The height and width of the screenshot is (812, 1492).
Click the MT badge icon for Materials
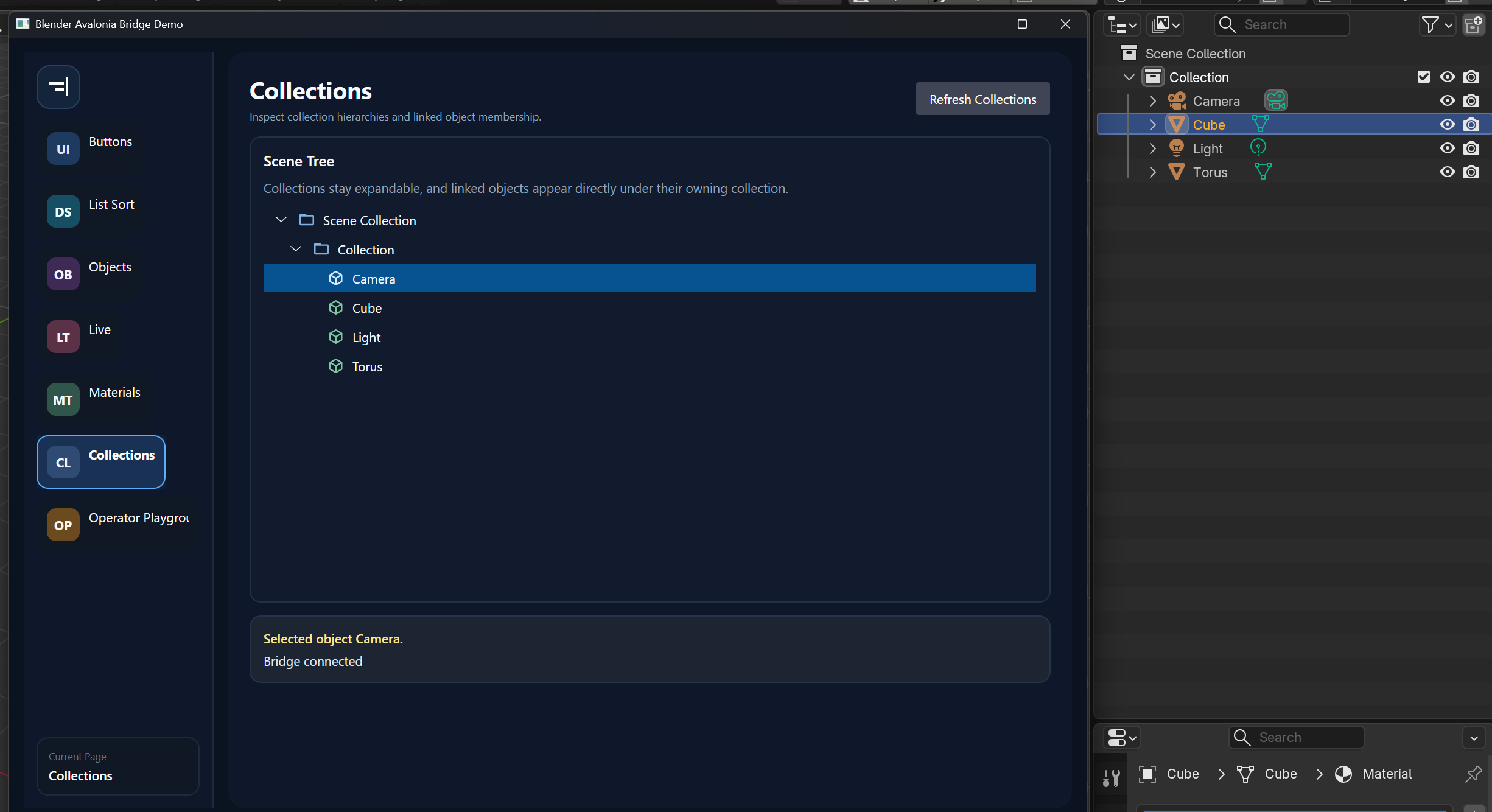63,400
